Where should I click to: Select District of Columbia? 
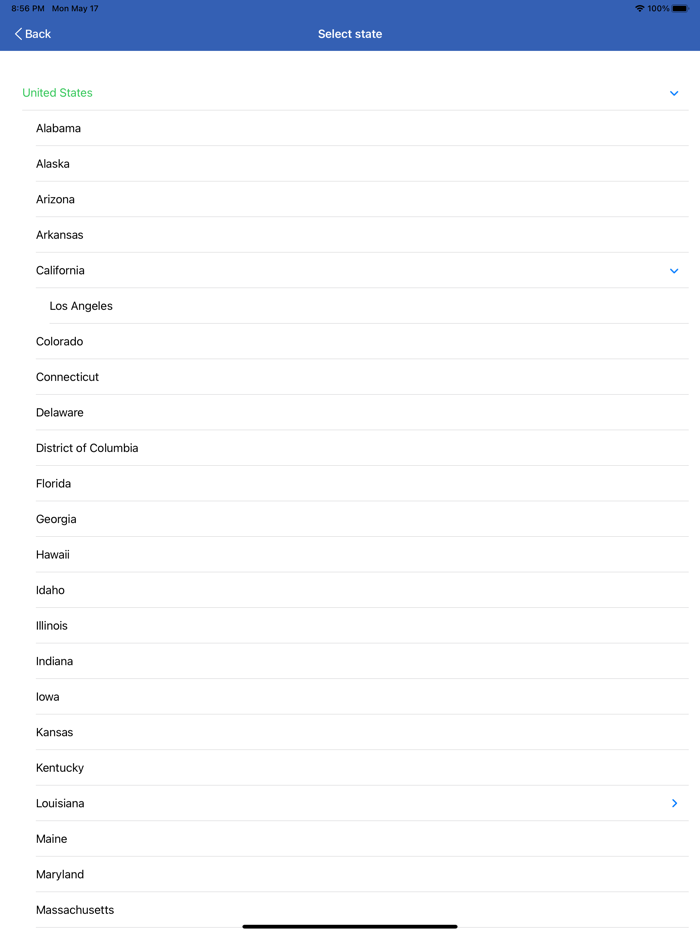pos(87,448)
